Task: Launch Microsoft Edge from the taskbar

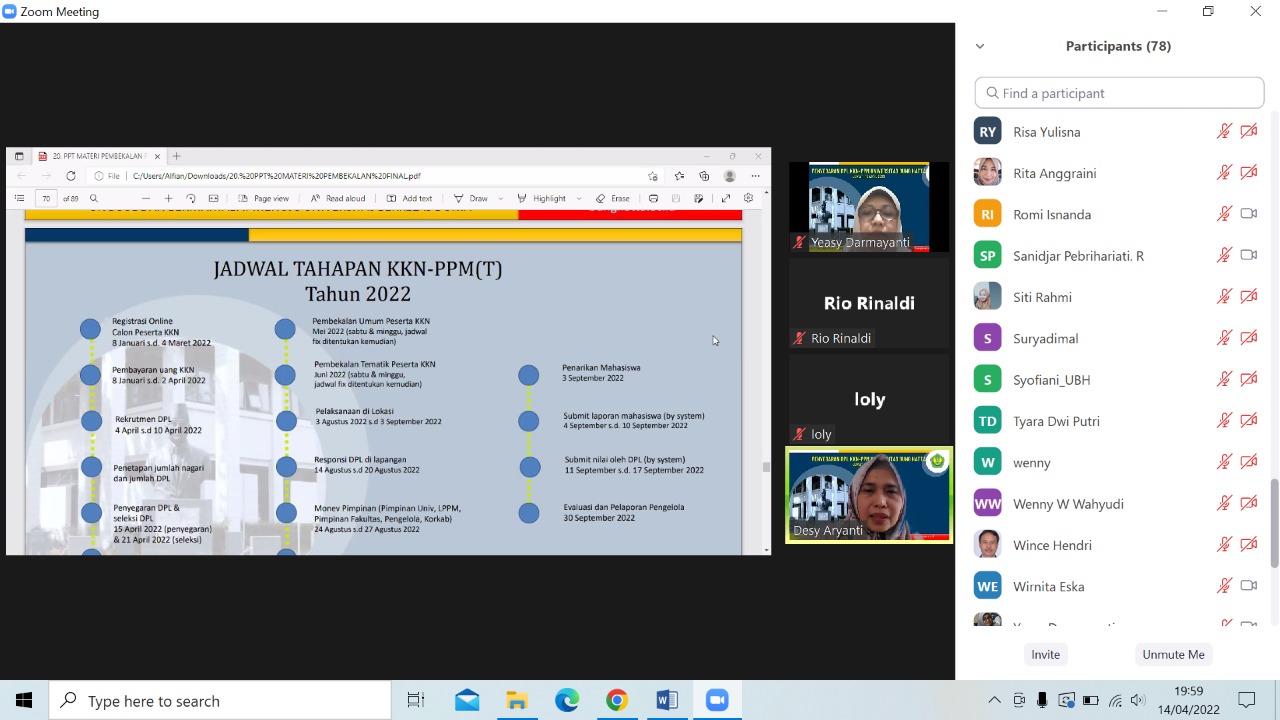Action: tap(567, 700)
